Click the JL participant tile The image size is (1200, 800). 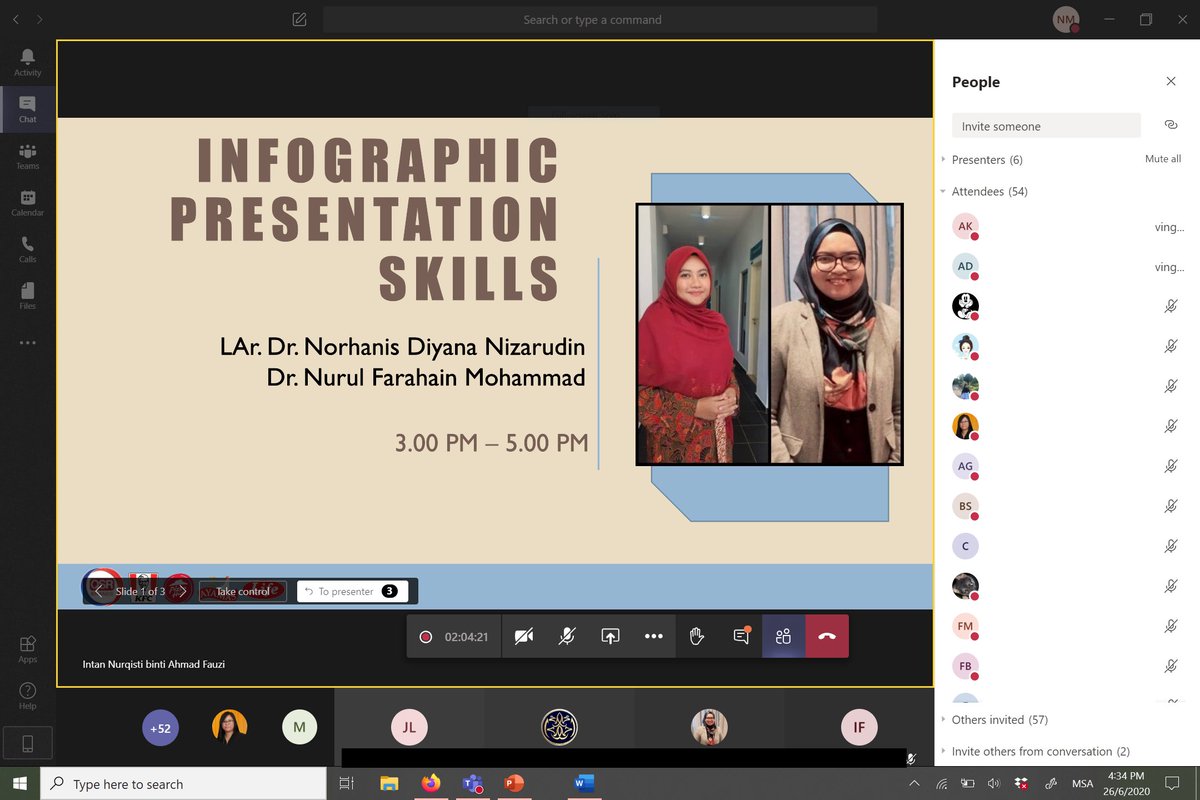click(409, 728)
